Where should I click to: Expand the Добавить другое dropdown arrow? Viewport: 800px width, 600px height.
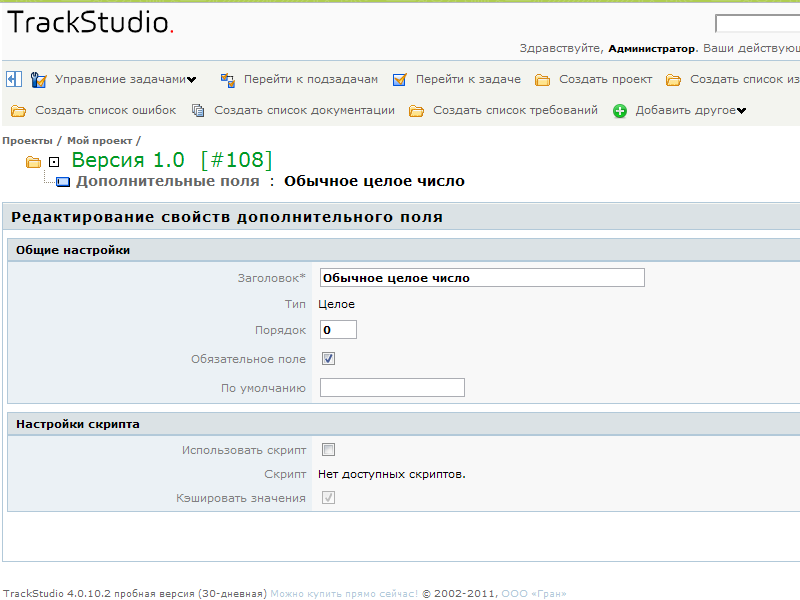pos(741,111)
